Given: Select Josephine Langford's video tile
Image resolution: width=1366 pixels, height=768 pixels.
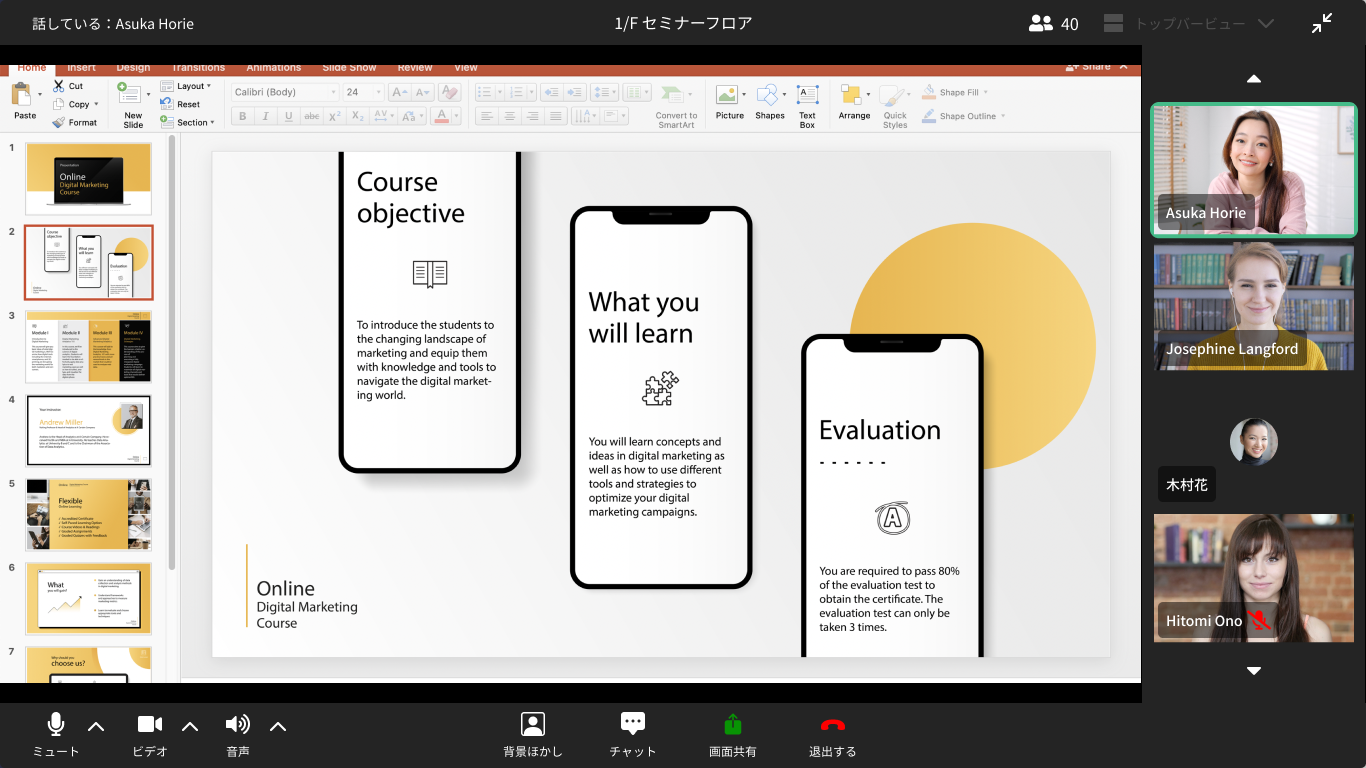Looking at the screenshot, I should tap(1255, 308).
